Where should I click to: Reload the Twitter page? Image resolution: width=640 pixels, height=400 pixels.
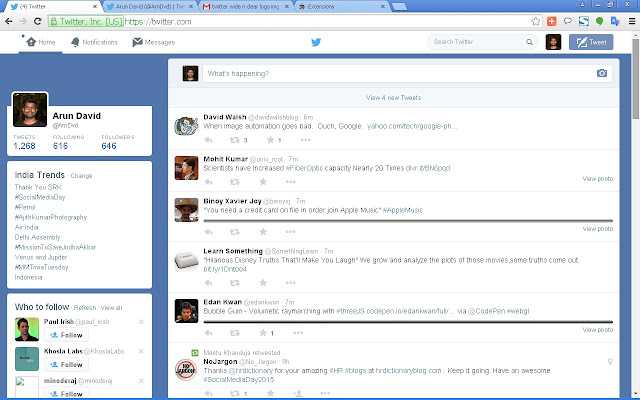[x=38, y=22]
